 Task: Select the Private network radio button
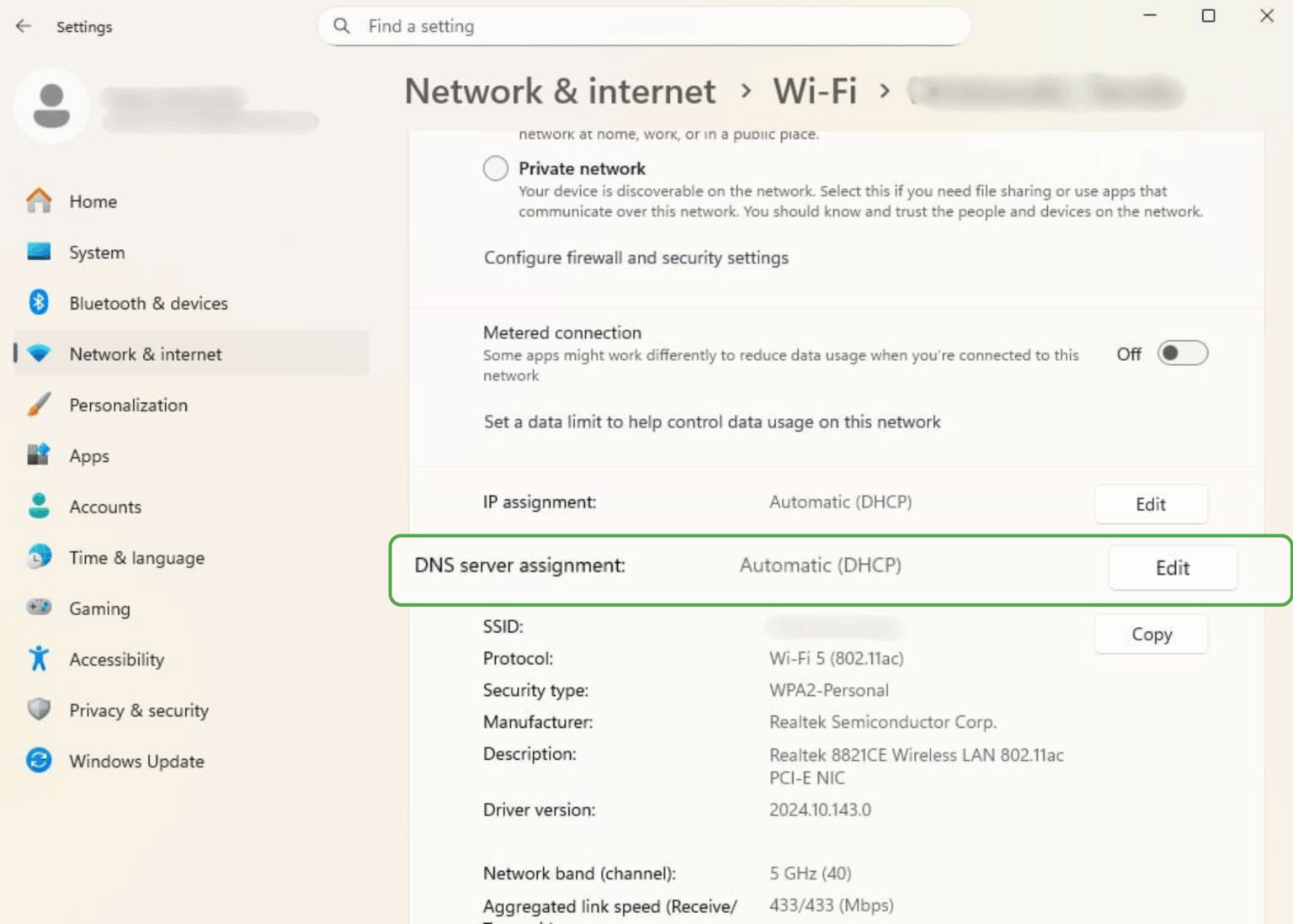(496, 168)
